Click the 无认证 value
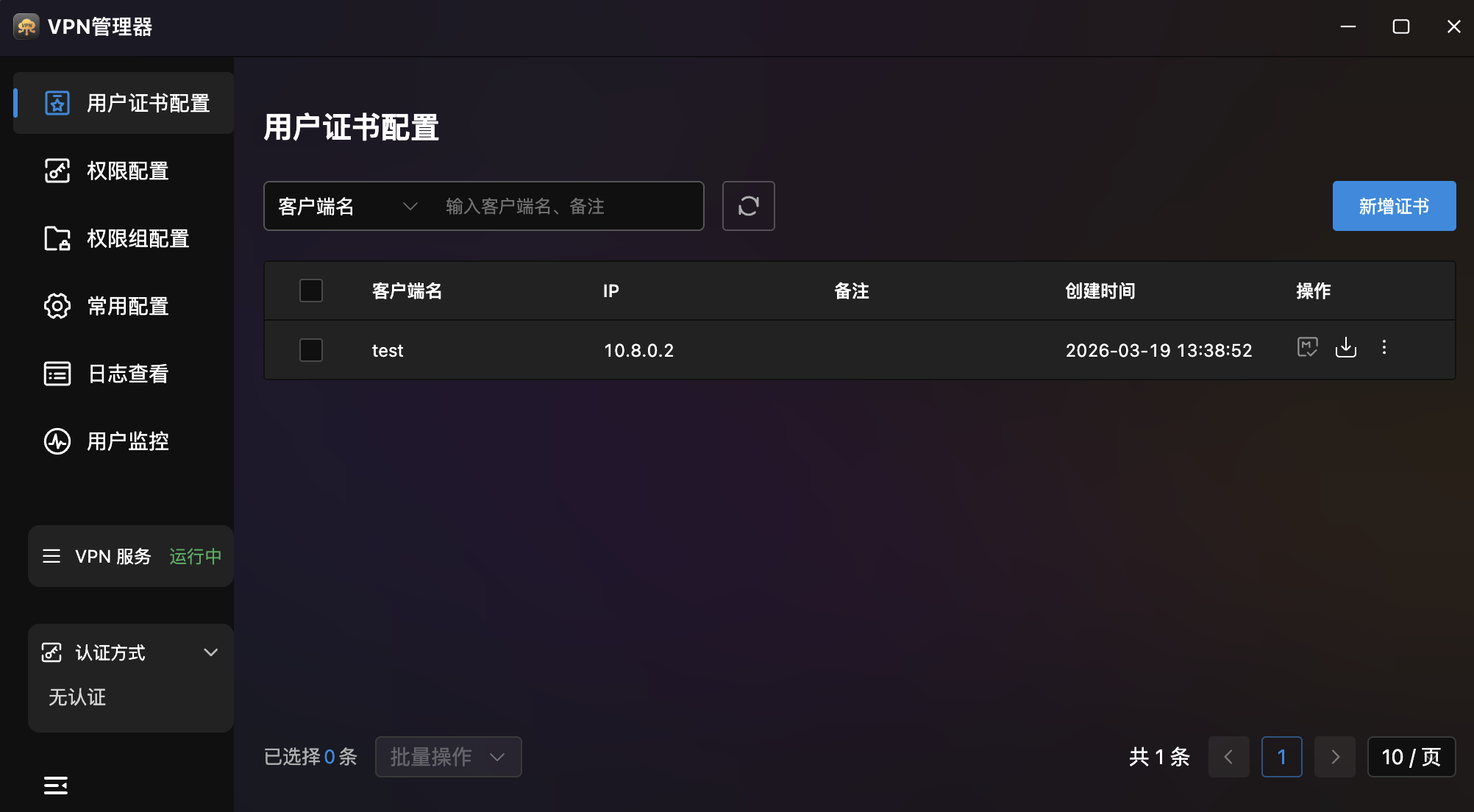 click(77, 697)
